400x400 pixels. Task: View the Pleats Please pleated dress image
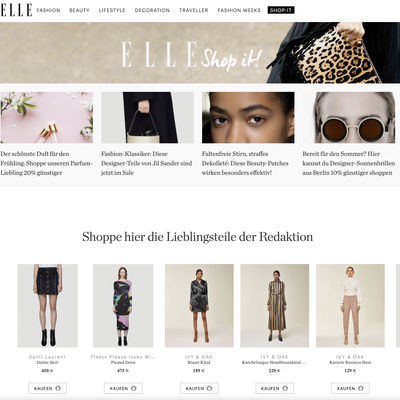tap(123, 306)
